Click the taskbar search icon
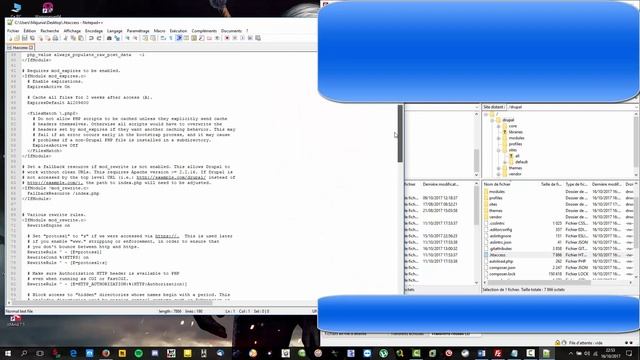The height and width of the screenshot is (360, 640). click(x=24, y=353)
